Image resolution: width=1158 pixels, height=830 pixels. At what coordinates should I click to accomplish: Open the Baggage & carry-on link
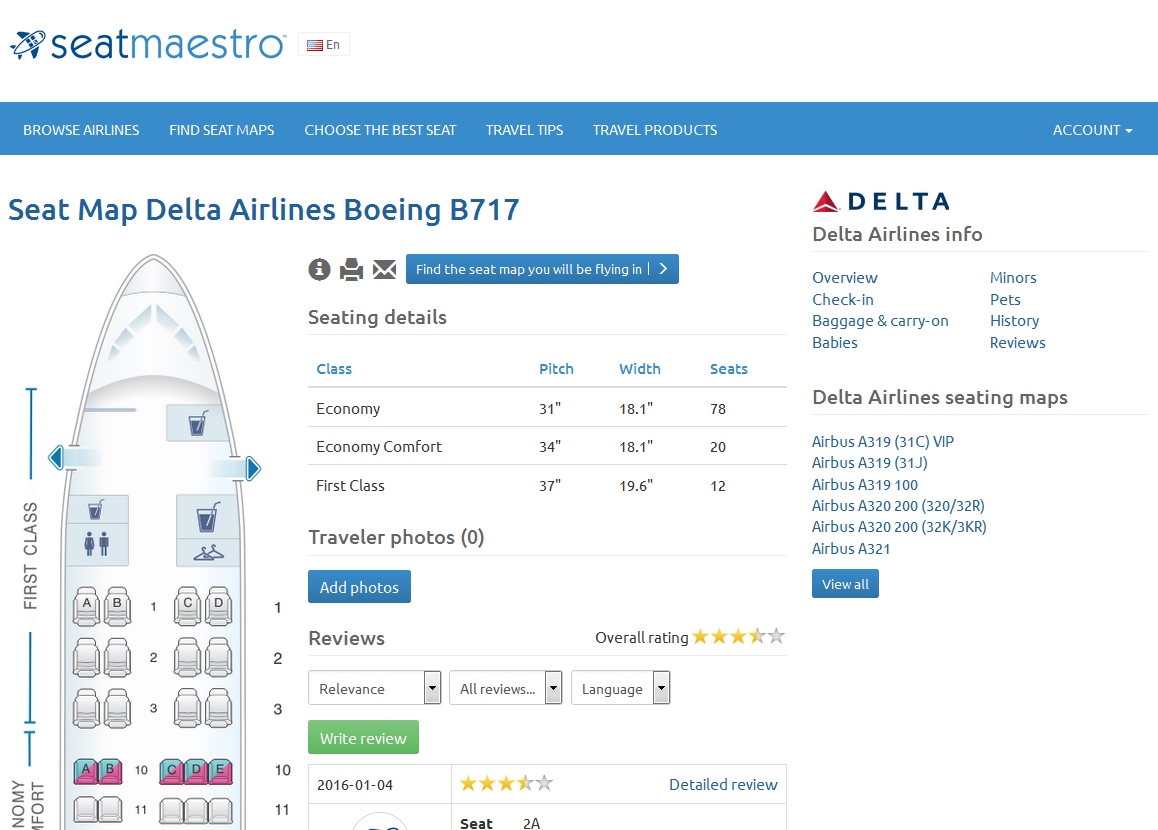[880, 321]
